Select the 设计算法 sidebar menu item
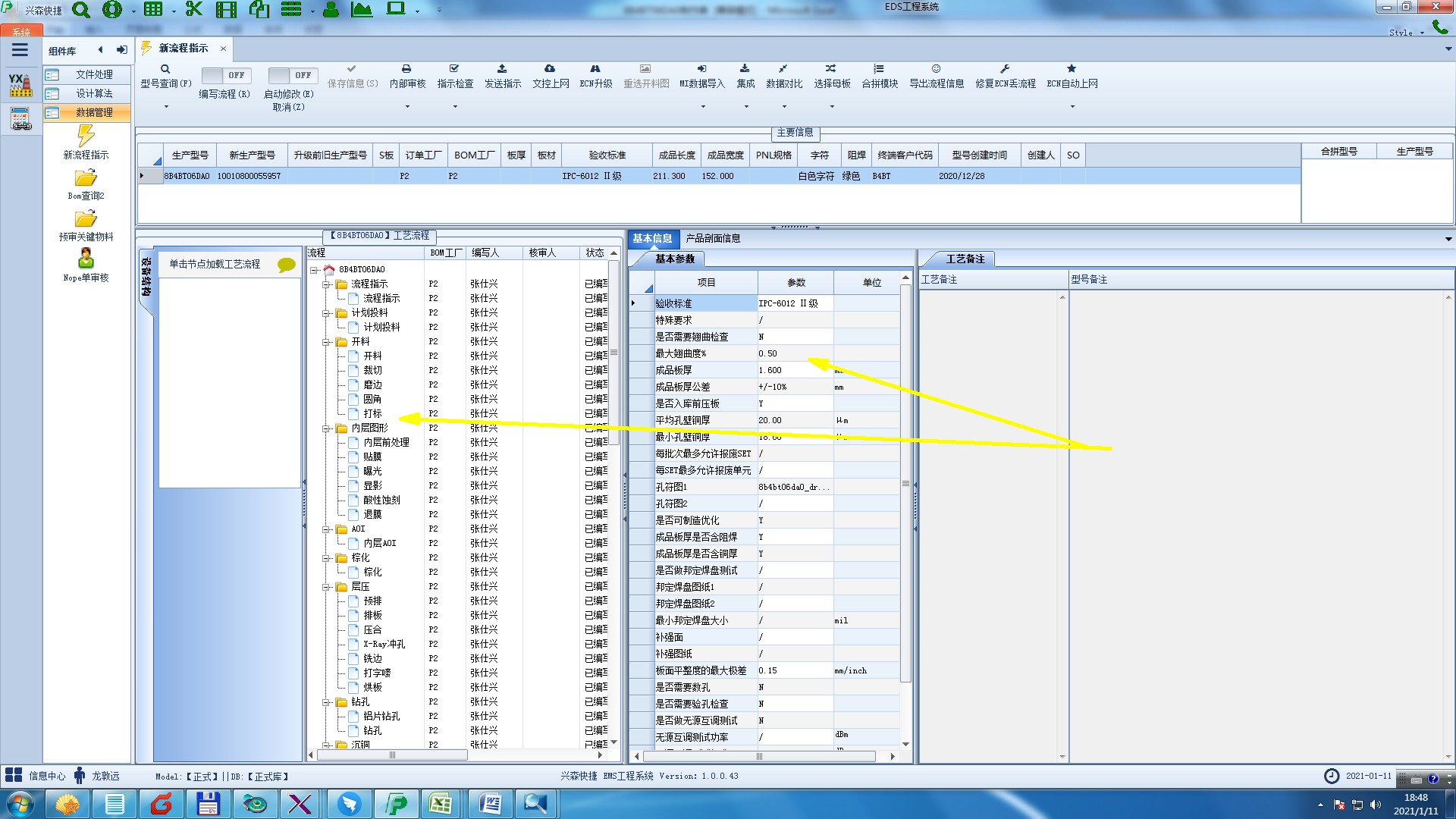 click(94, 93)
